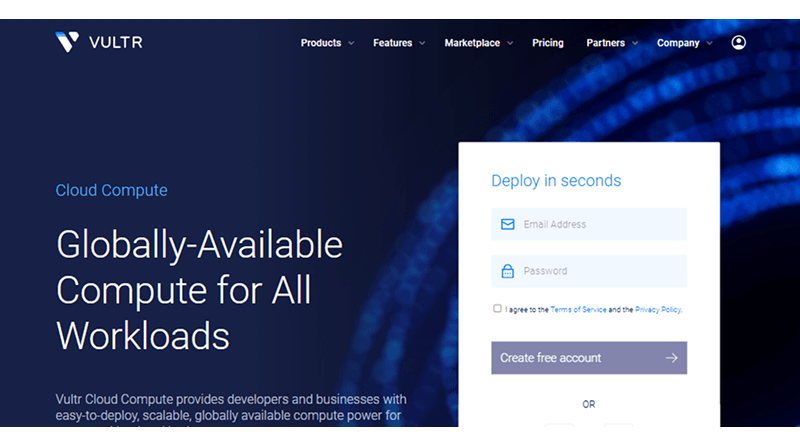Tick the Terms of Service agreement checkbox
The image size is (800, 445).
tap(497, 308)
